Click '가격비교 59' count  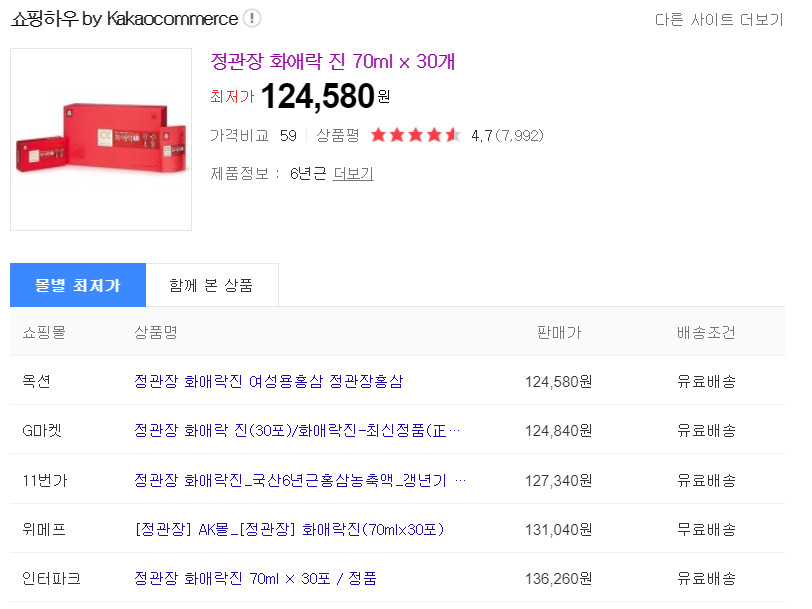coord(253,136)
